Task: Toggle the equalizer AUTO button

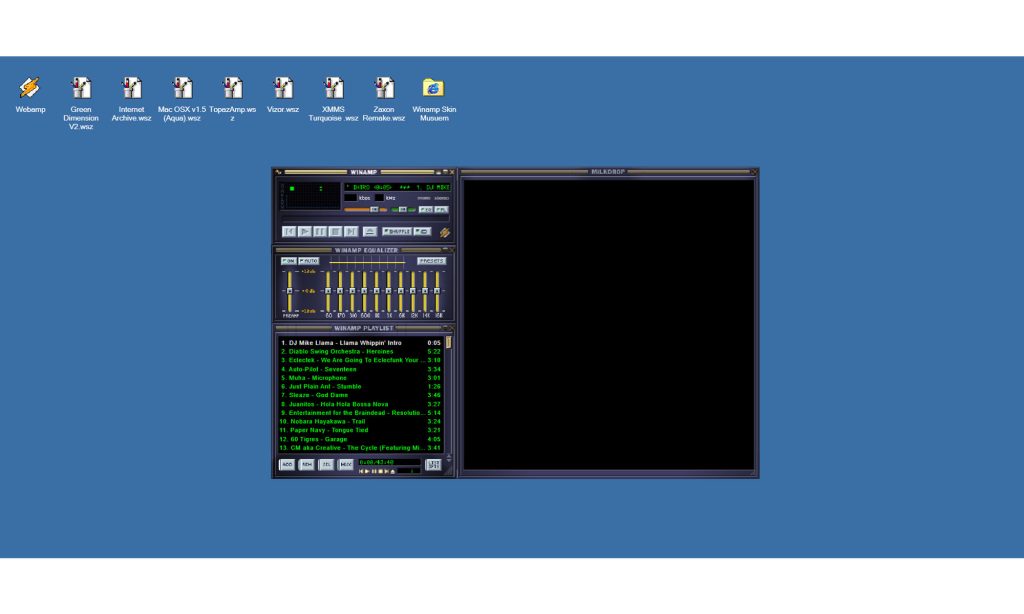Action: (308, 261)
